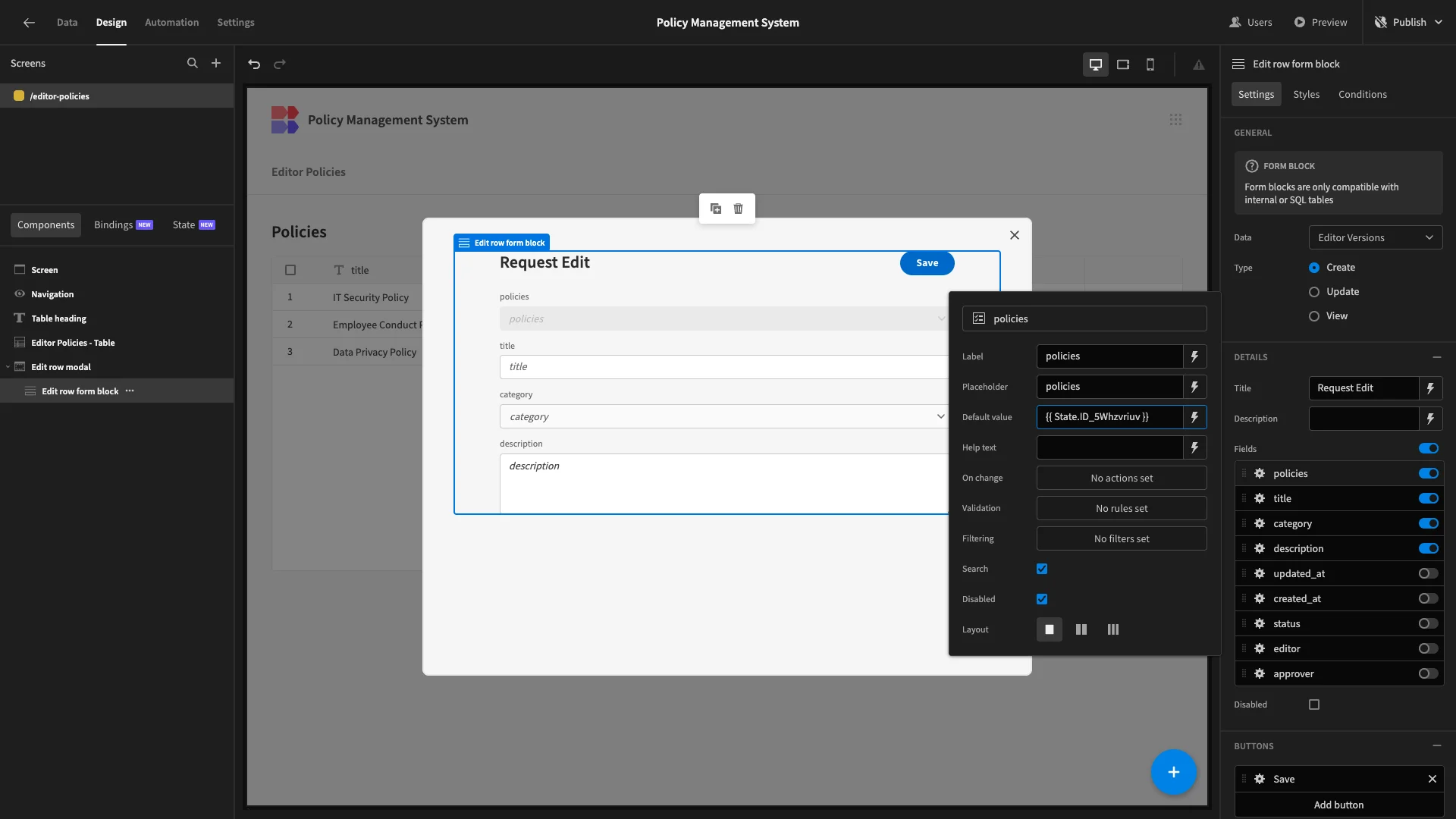Collapse the Details section
This screenshot has width=1456, height=819.
tap(1436, 357)
